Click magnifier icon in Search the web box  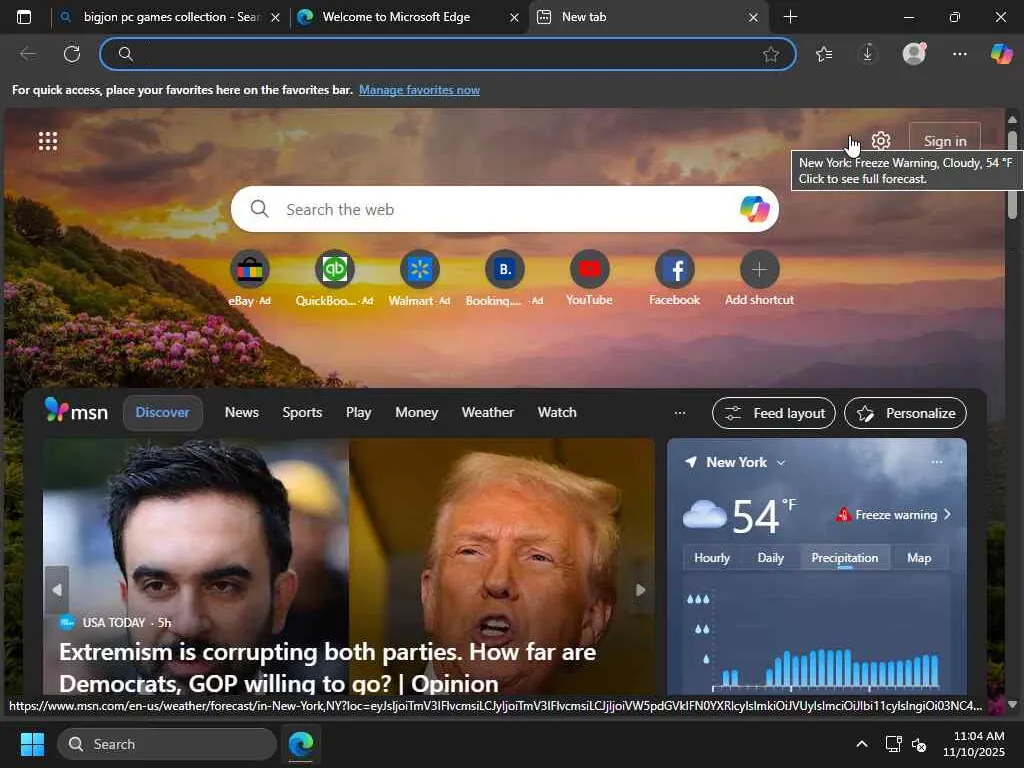(x=259, y=209)
